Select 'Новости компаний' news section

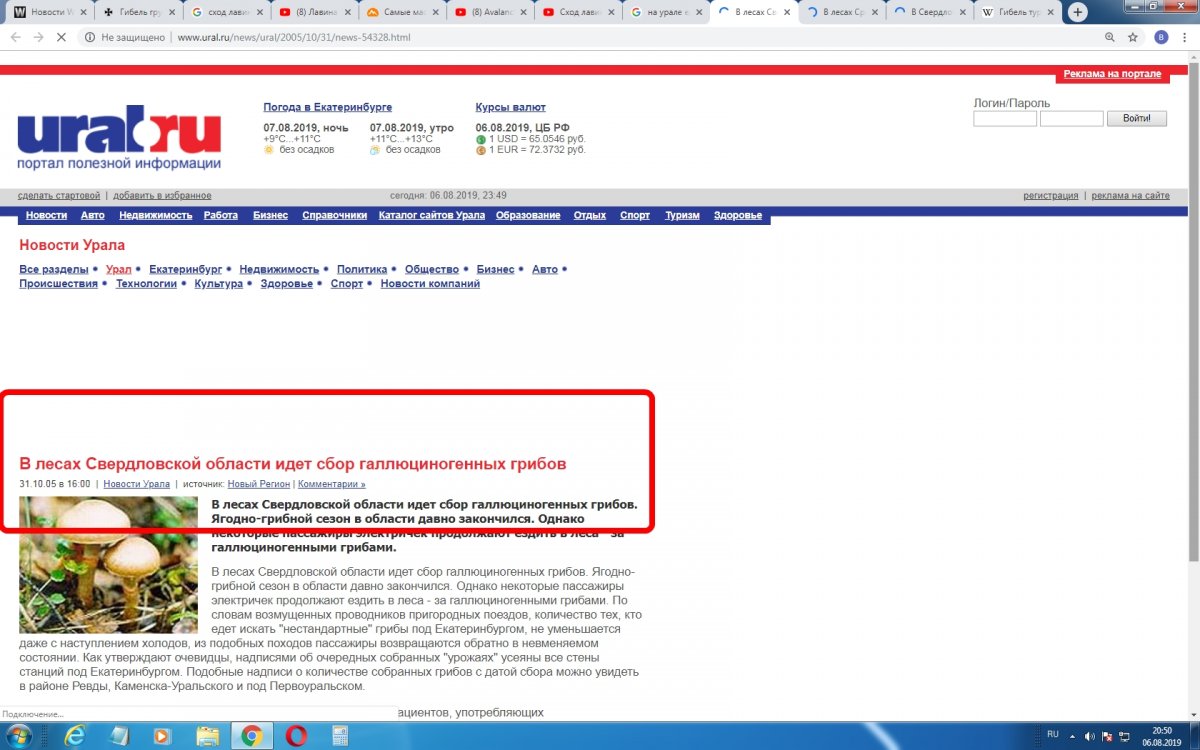coord(430,283)
